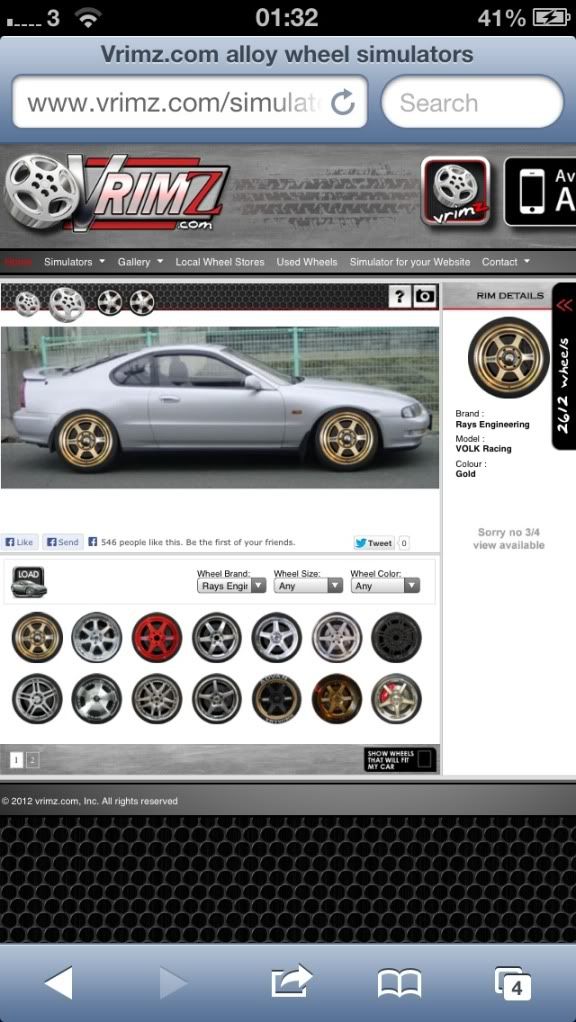The width and height of the screenshot is (576, 1022).
Task: Open the Simulators menu
Action: click(x=74, y=262)
